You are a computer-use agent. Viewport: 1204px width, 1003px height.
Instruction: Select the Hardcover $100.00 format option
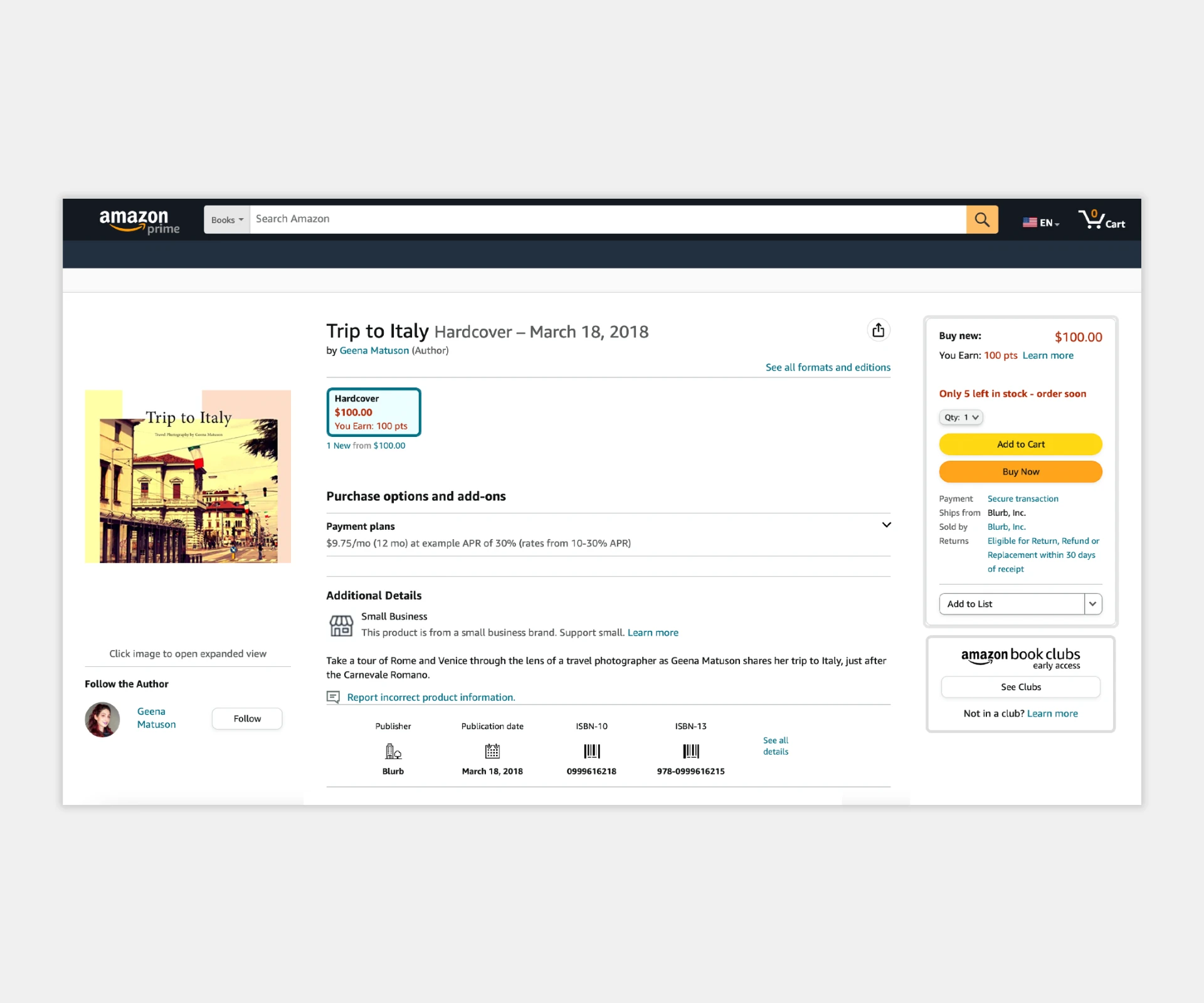pyautogui.click(x=373, y=412)
